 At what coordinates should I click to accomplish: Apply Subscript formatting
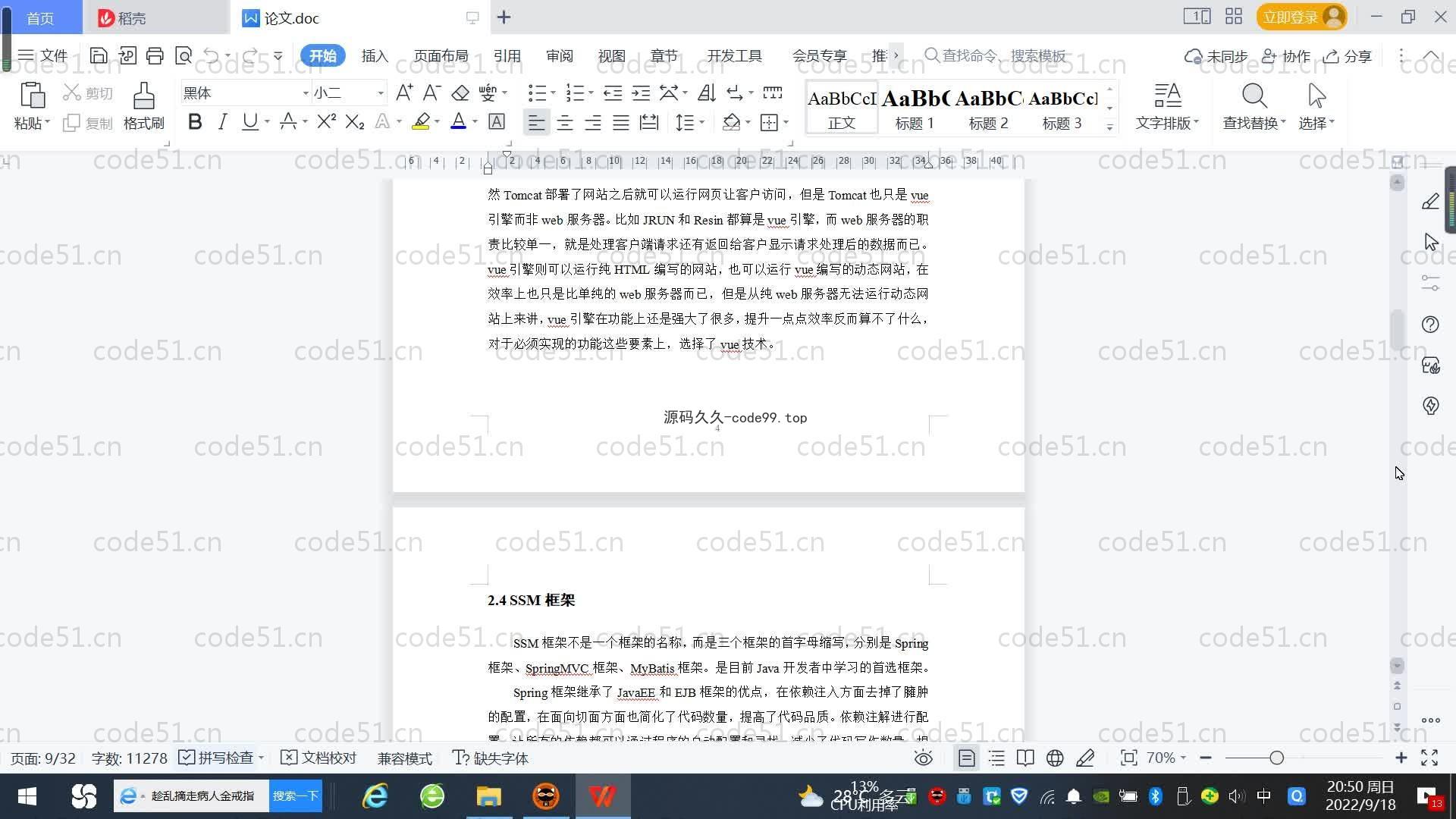click(x=355, y=121)
